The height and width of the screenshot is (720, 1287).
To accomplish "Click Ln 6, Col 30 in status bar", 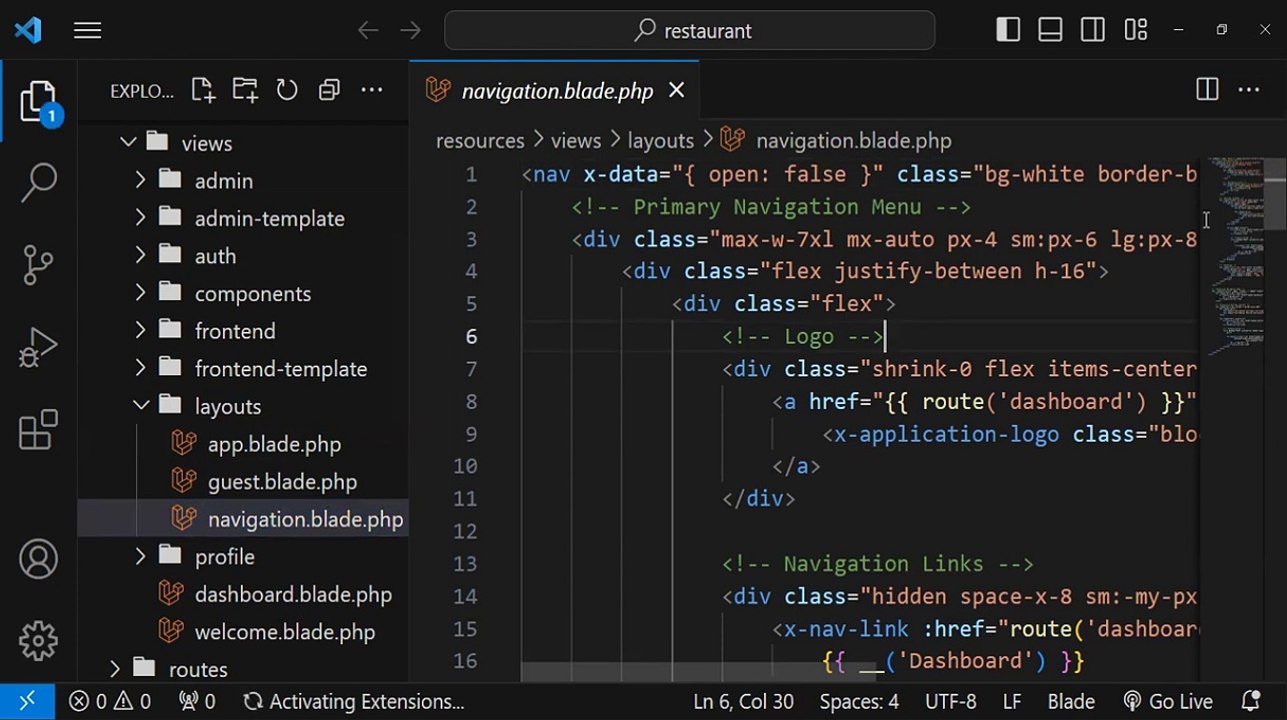I will tap(744, 702).
